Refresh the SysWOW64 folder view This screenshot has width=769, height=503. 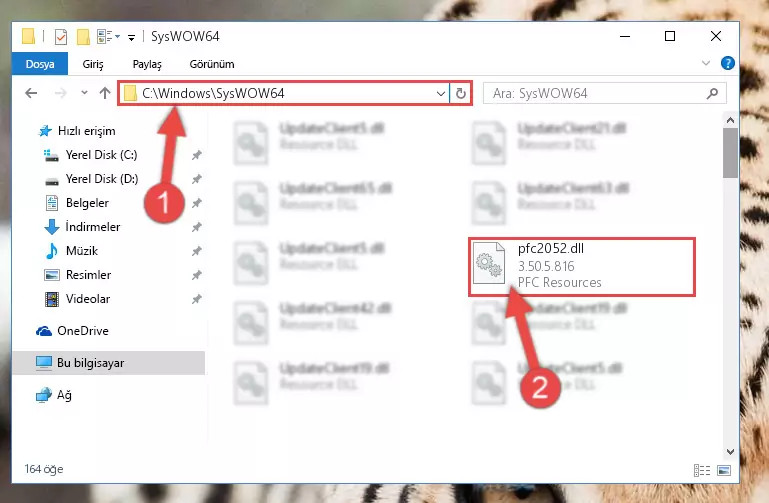pyautogui.click(x=461, y=93)
